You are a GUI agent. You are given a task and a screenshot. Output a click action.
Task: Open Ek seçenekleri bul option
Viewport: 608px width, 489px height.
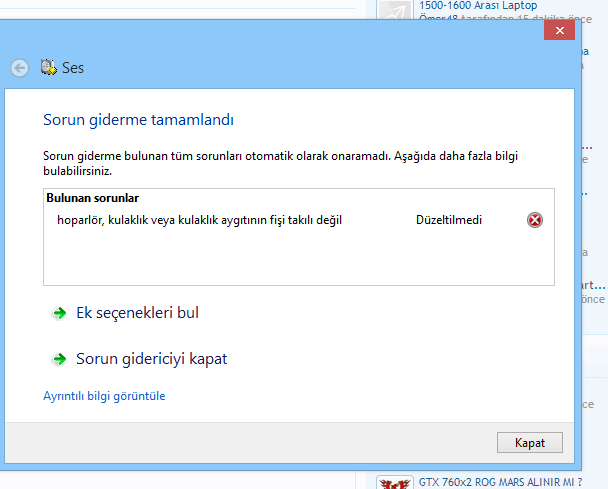click(137, 313)
